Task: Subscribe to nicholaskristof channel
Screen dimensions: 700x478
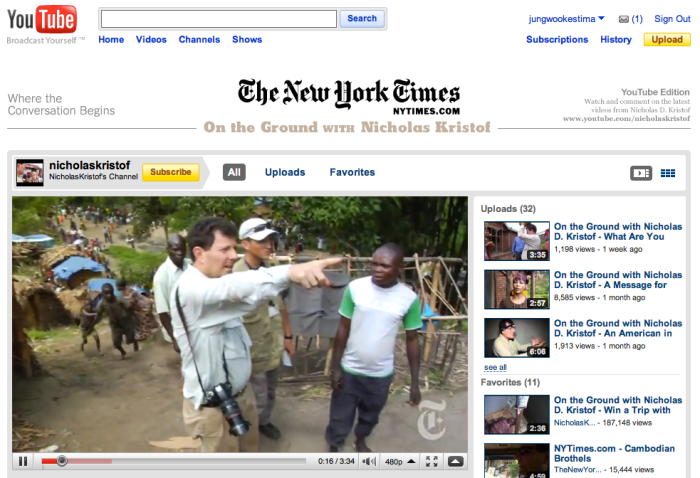Action: click(171, 172)
